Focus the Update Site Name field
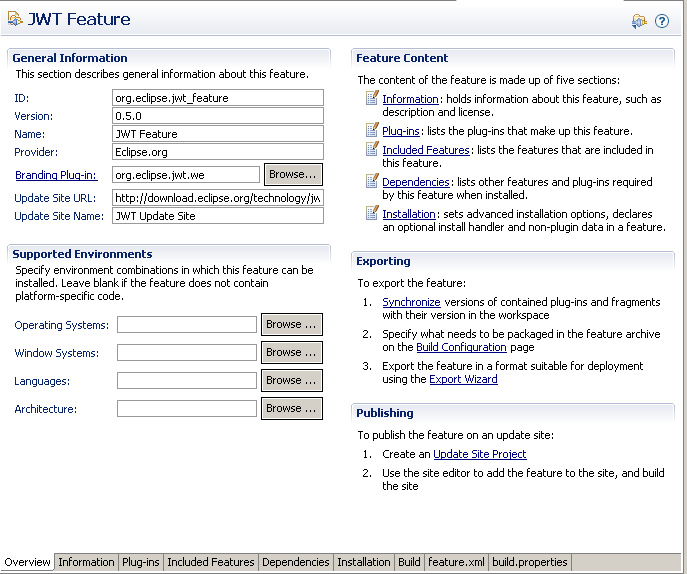 click(218, 216)
